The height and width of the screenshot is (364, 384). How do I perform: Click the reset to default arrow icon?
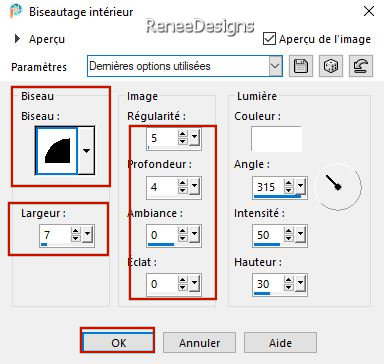pyautogui.click(x=361, y=66)
